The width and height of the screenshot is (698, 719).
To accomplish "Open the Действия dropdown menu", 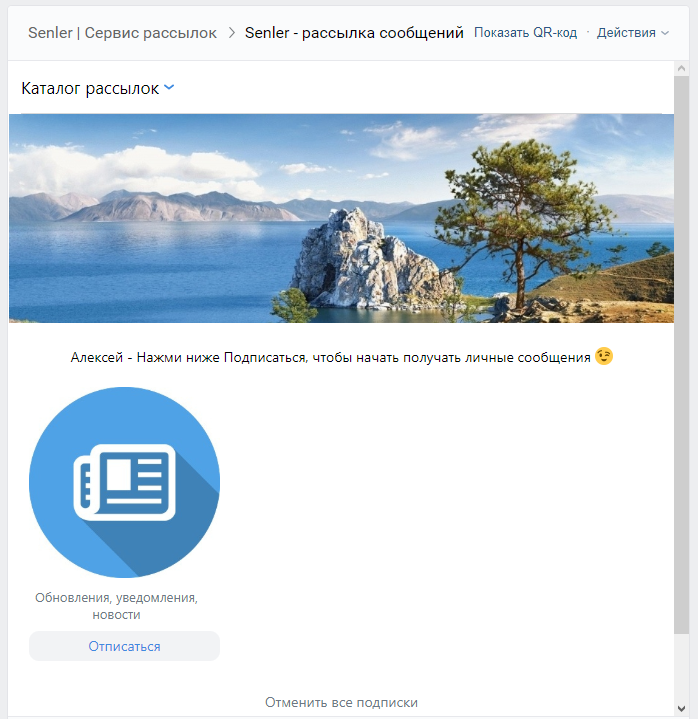I will [x=626, y=33].
